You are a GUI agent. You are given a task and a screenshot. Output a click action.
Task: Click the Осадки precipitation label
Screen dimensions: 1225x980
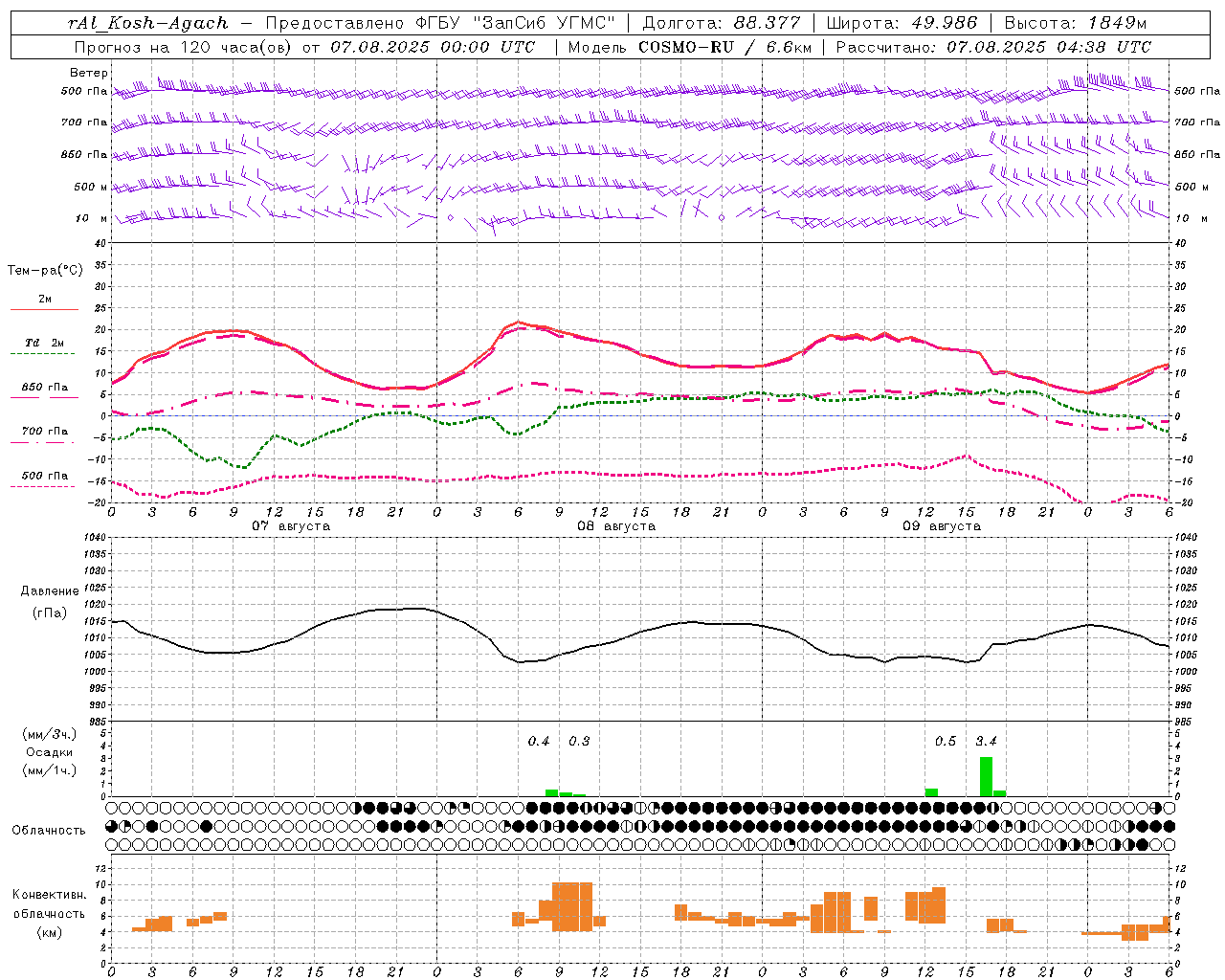[x=49, y=752]
